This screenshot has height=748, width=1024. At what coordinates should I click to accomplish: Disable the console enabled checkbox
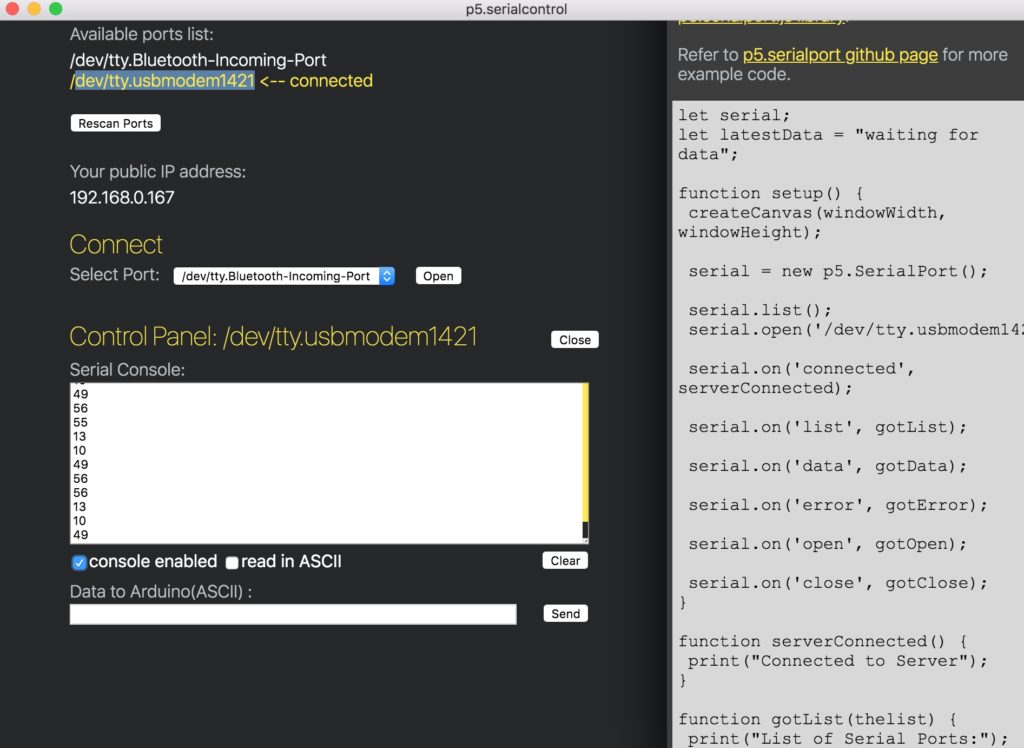[79, 562]
